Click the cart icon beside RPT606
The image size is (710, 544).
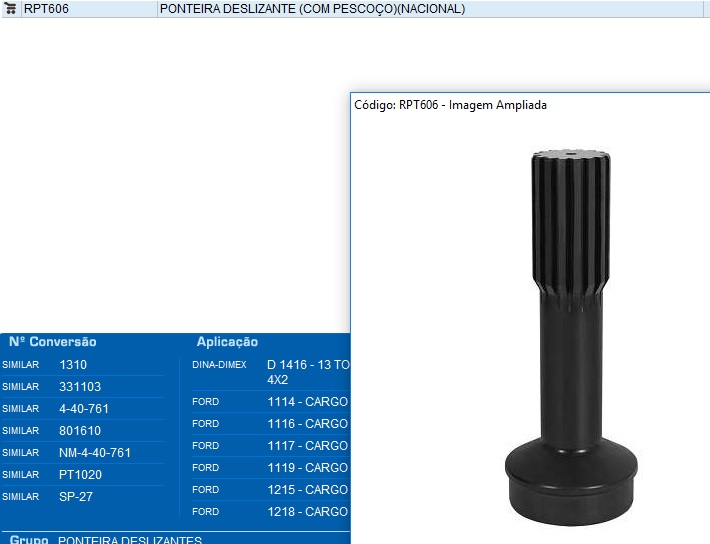tap(11, 9)
